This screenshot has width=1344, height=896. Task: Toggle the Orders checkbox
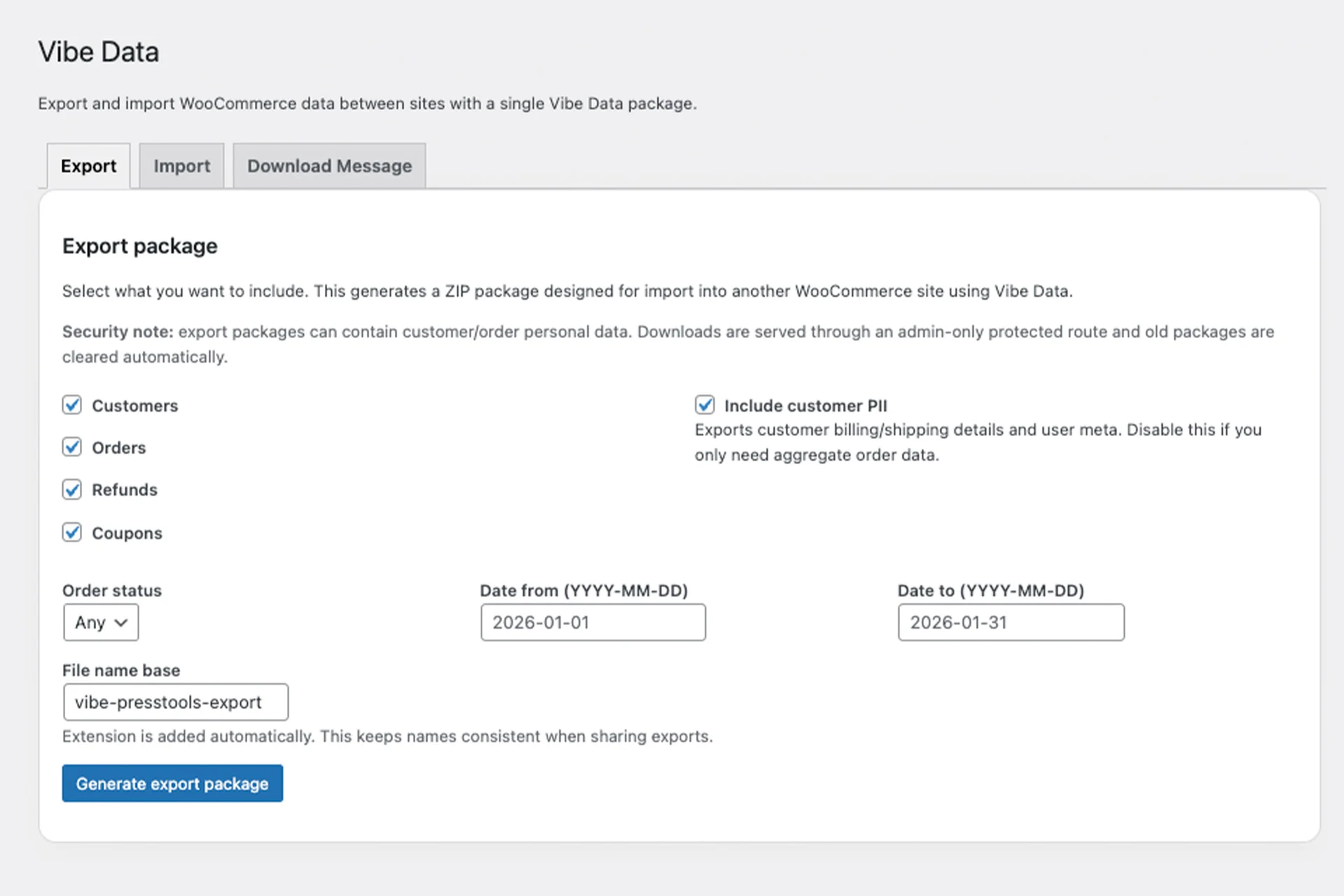click(72, 447)
